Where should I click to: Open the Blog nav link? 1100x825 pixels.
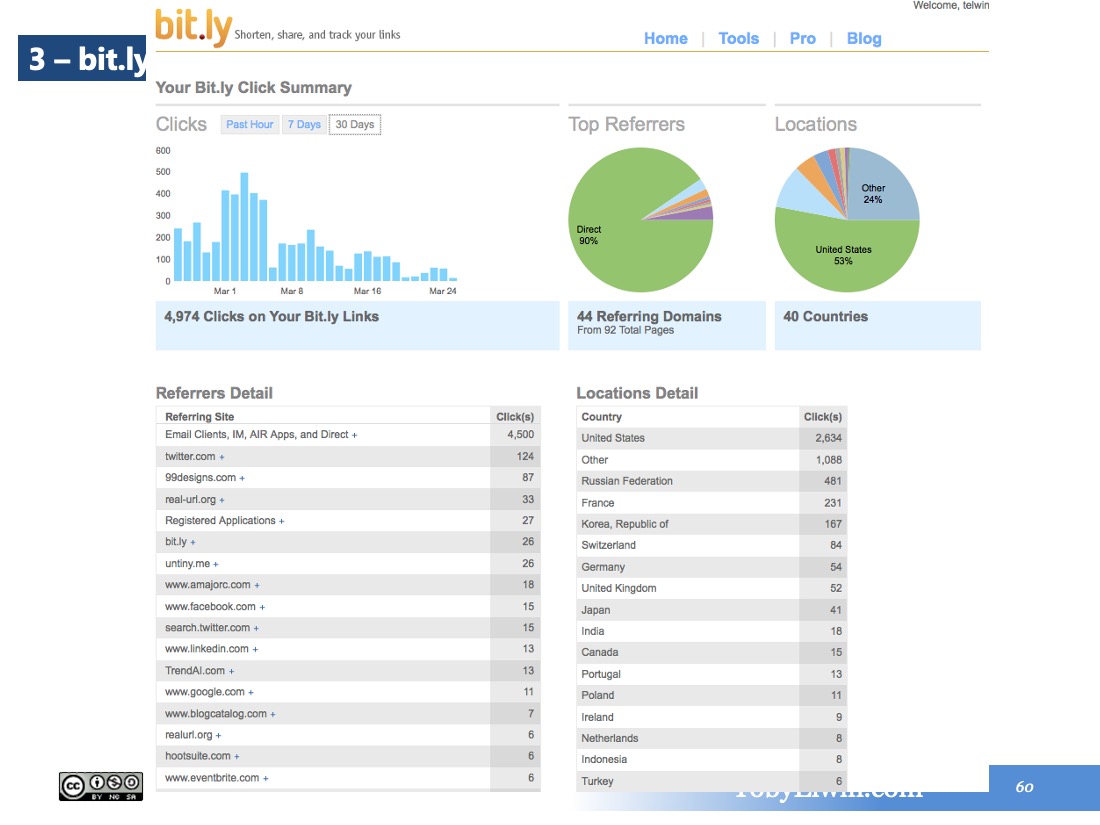click(864, 39)
